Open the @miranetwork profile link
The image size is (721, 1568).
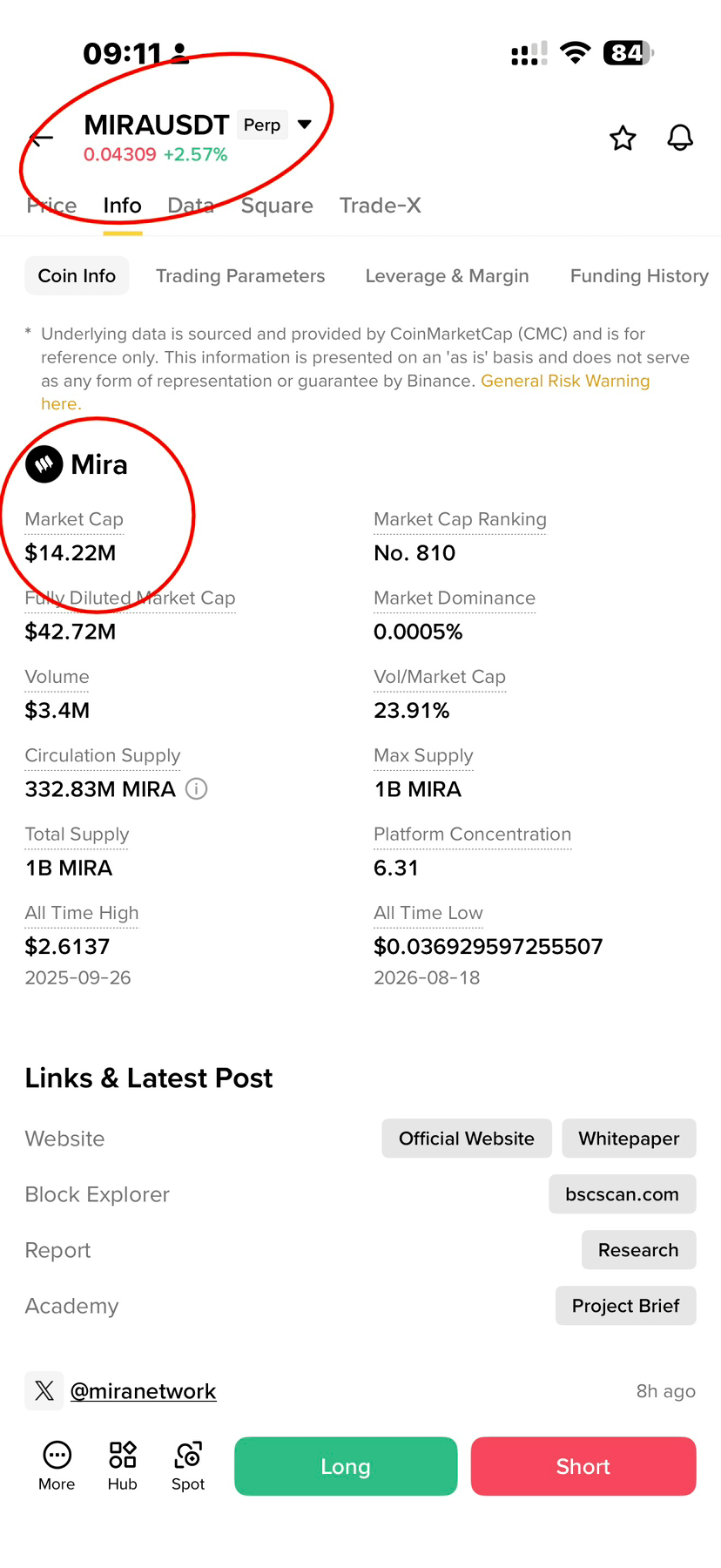point(143,1391)
